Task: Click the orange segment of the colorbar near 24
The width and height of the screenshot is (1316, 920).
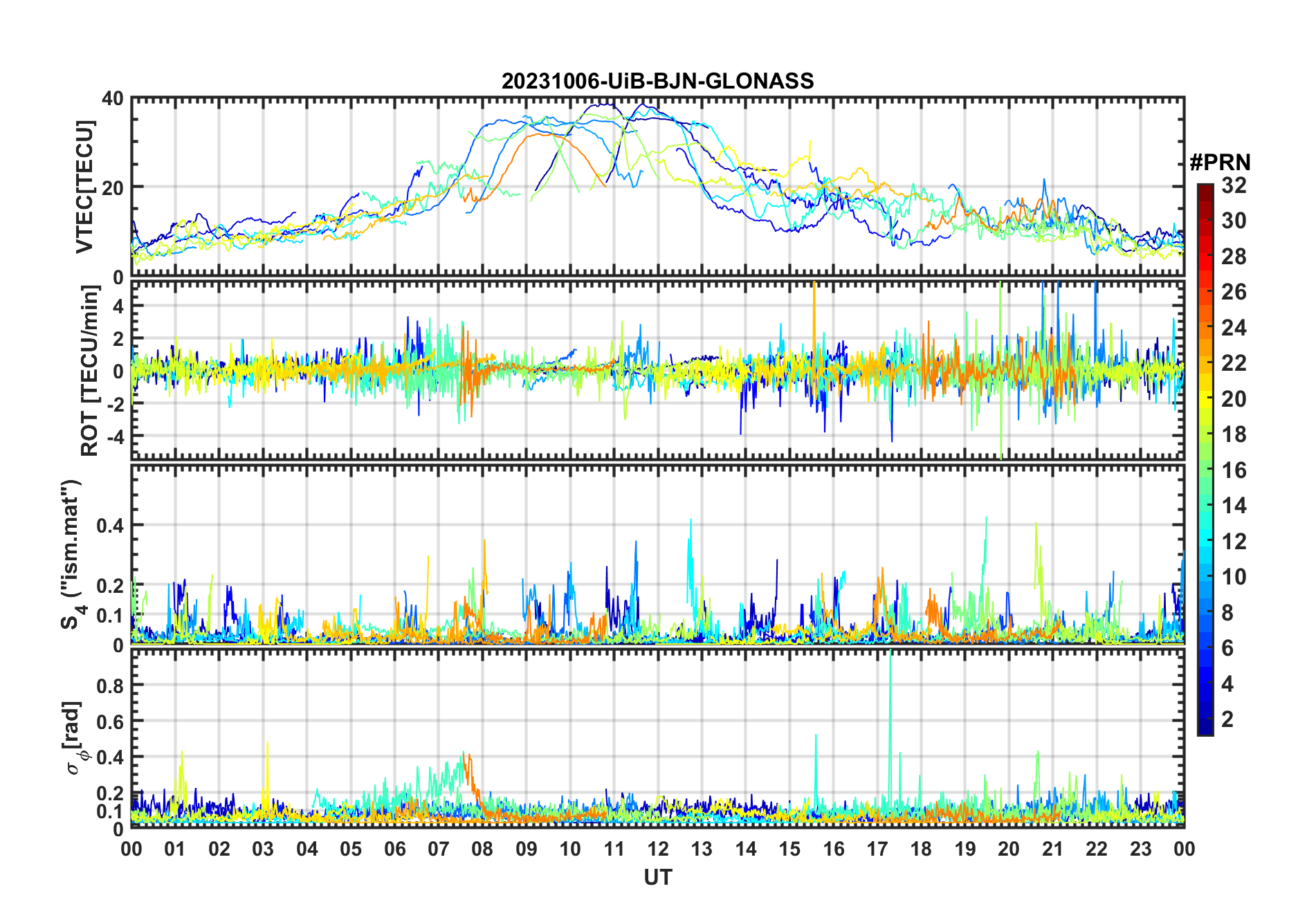Action: pyautogui.click(x=1205, y=328)
